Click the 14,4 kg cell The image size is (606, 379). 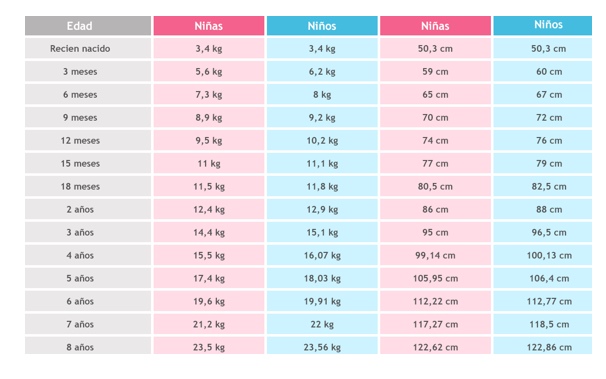pyautogui.click(x=209, y=232)
